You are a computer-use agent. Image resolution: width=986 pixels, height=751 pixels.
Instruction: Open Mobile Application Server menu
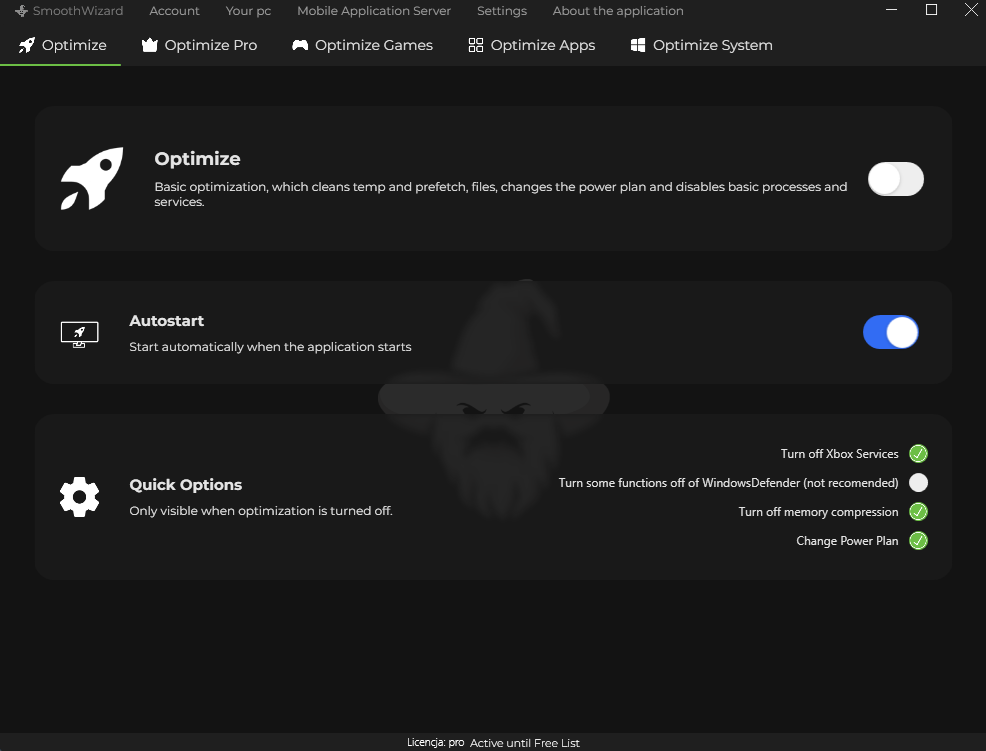coord(374,11)
